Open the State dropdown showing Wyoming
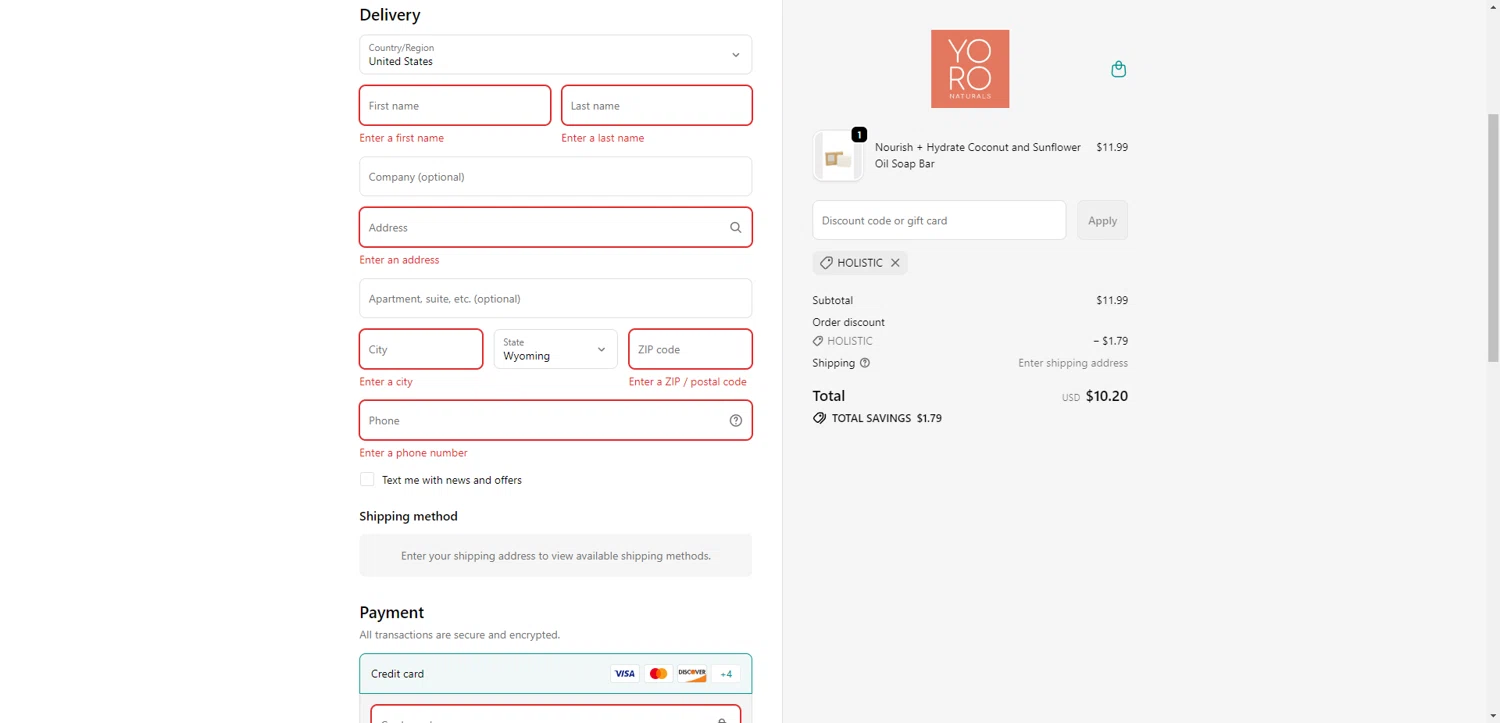The height and width of the screenshot is (723, 1500). [x=555, y=349]
